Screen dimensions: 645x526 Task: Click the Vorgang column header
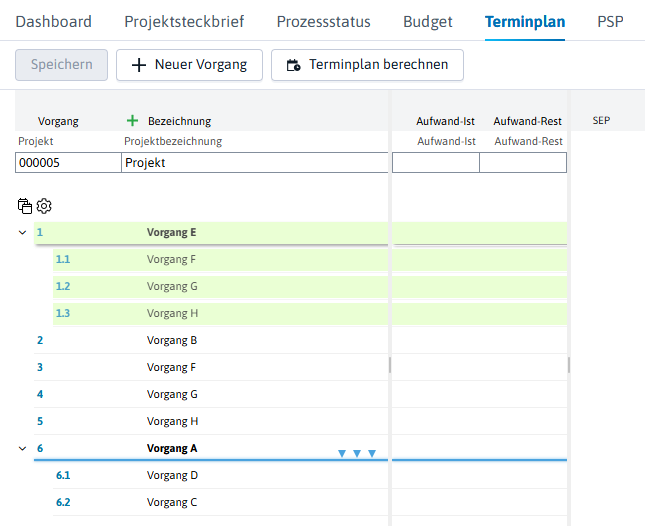58,121
